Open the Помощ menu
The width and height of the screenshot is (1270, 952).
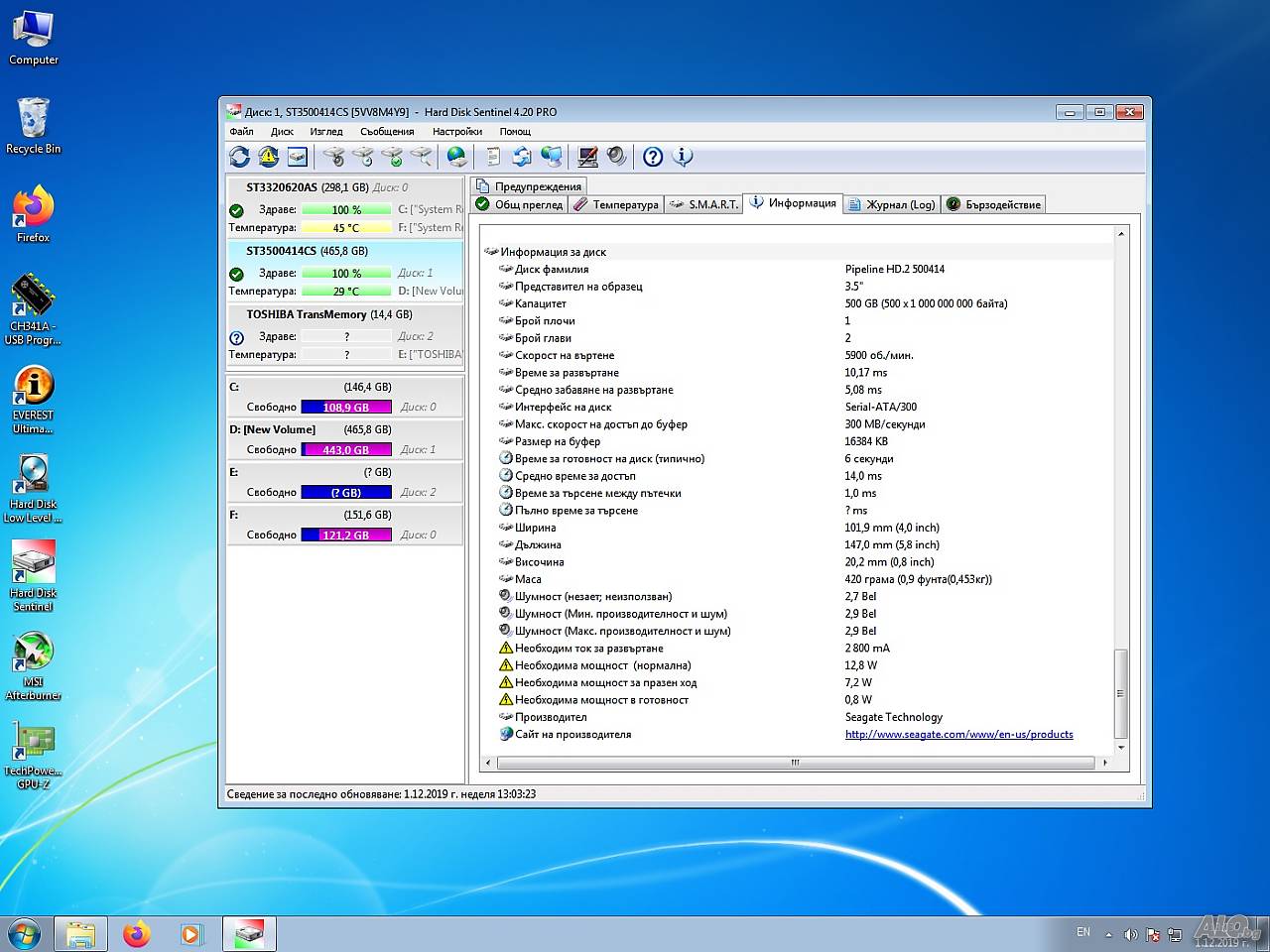tap(515, 131)
